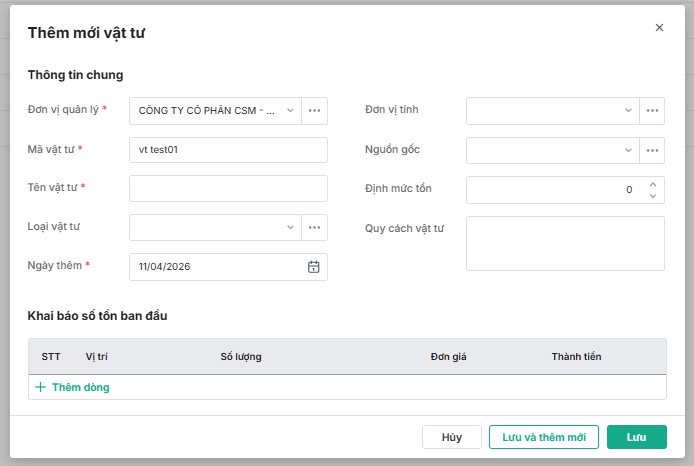Image resolution: width=694 pixels, height=466 pixels.
Task: Open the more options button for Đơn vị quản lý
Action: (315, 111)
